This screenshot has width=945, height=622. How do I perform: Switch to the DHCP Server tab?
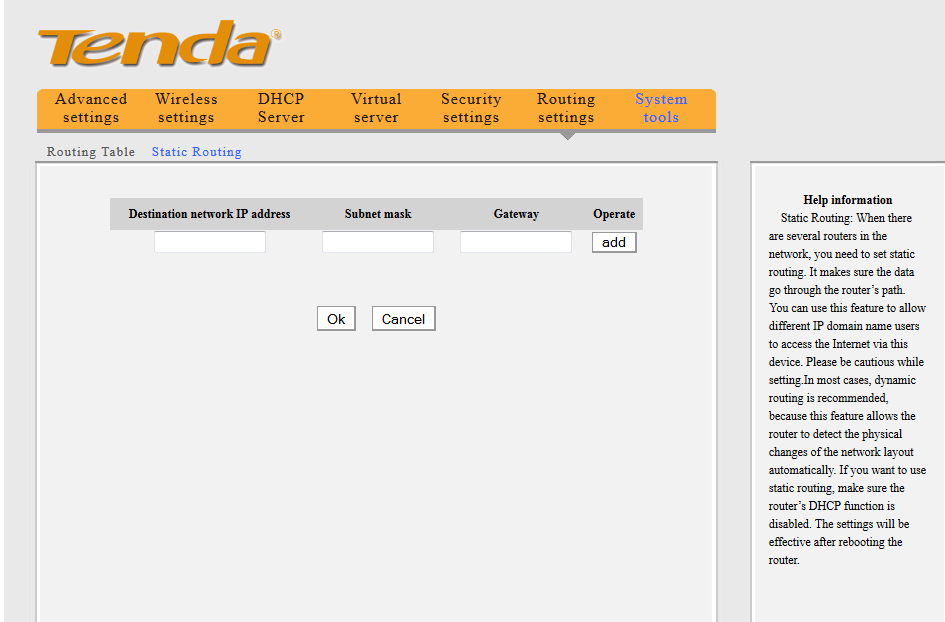pyautogui.click(x=281, y=108)
